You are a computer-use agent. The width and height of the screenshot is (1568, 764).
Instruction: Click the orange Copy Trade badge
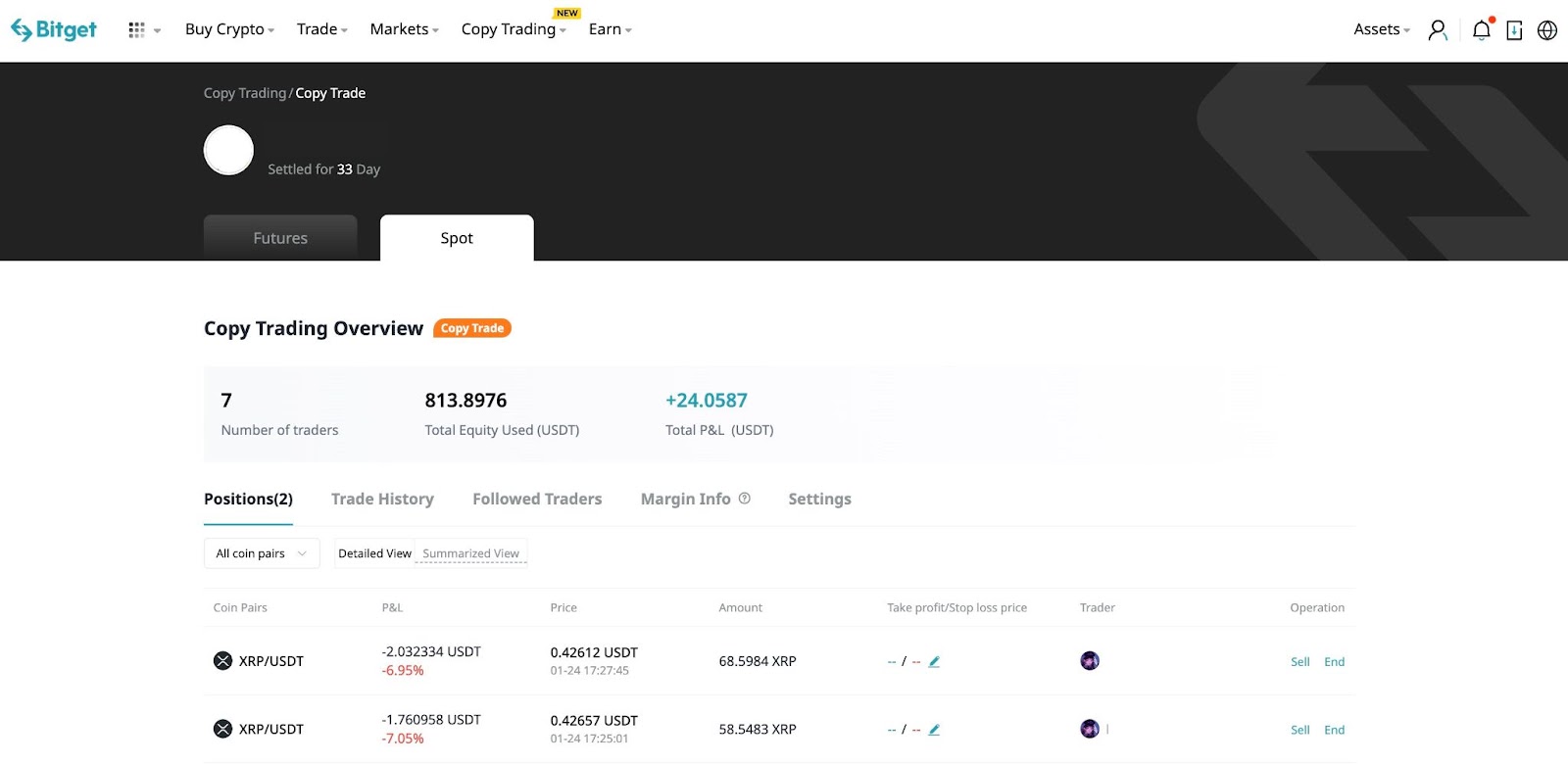(472, 328)
